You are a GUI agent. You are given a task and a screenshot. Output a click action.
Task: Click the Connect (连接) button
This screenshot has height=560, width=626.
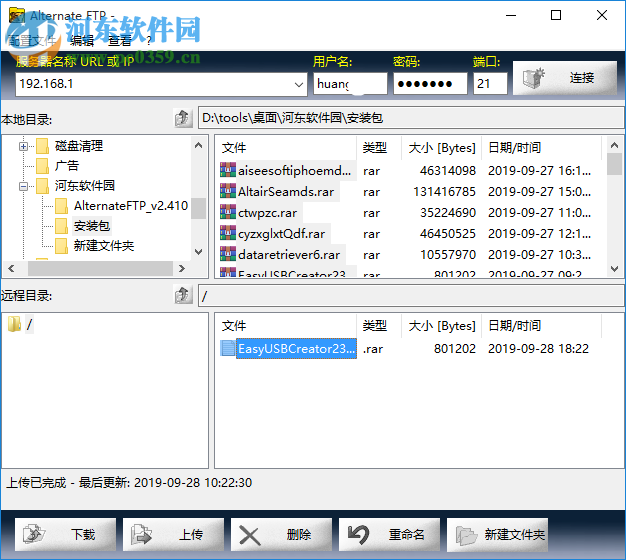[x=565, y=78]
